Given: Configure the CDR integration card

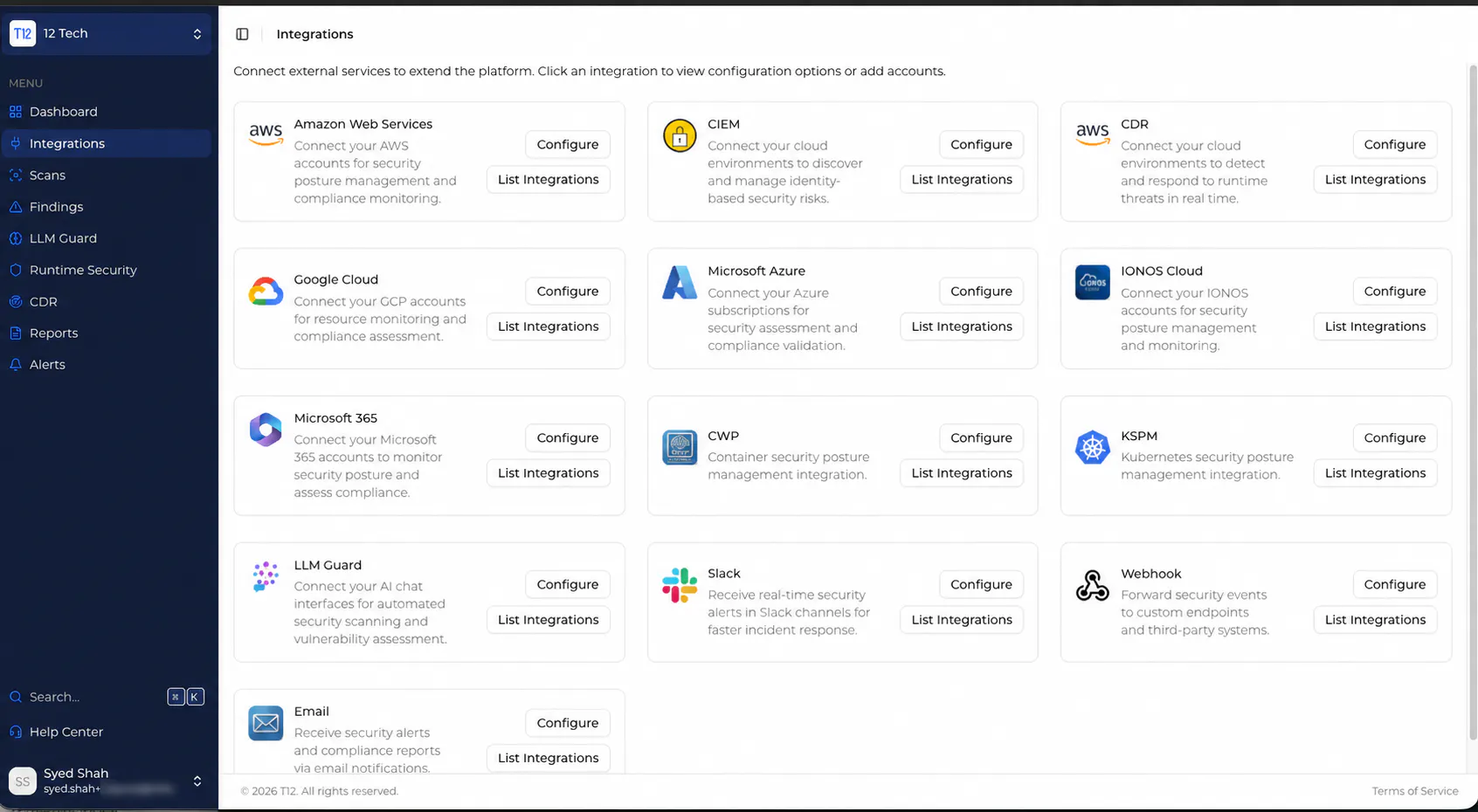Looking at the screenshot, I should (1395, 145).
